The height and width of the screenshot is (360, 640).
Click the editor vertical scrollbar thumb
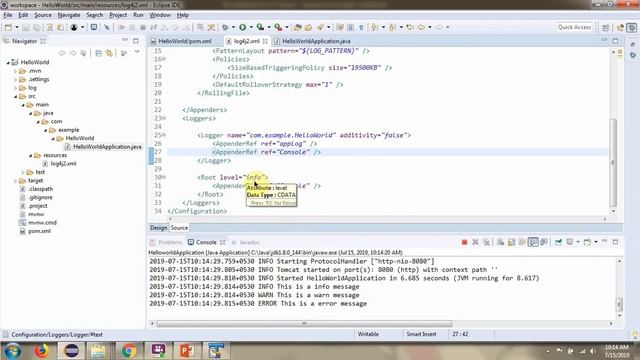613,162
